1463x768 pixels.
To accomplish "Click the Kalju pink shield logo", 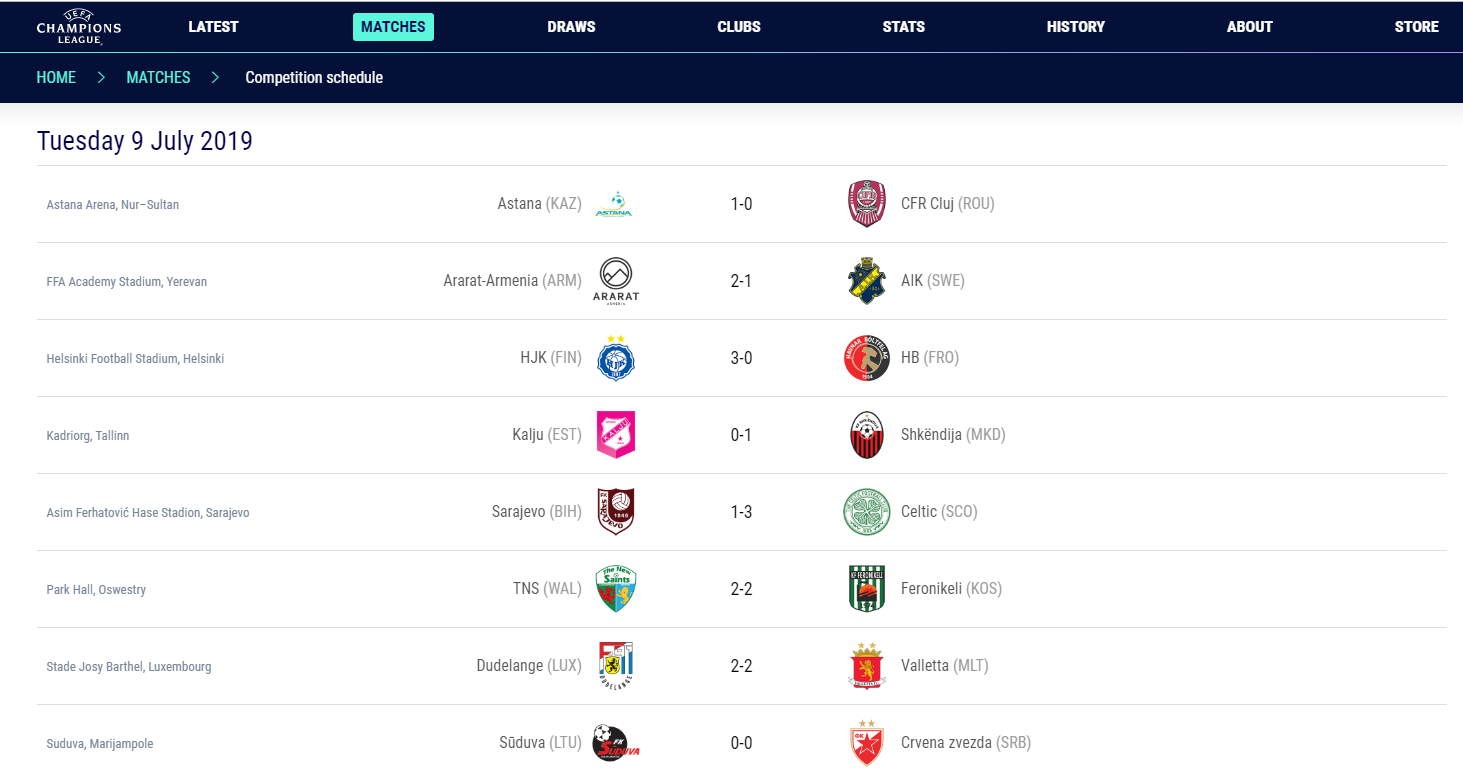I will pyautogui.click(x=615, y=435).
